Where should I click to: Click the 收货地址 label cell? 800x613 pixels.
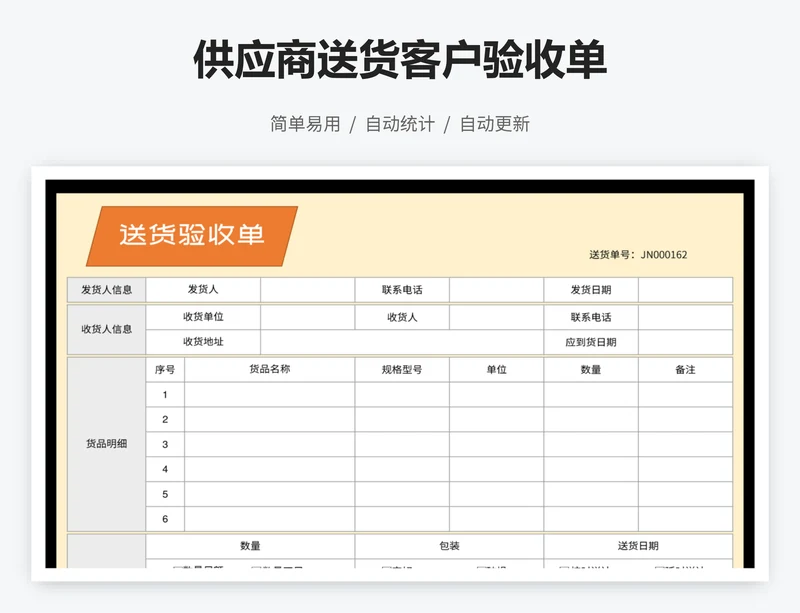203,342
